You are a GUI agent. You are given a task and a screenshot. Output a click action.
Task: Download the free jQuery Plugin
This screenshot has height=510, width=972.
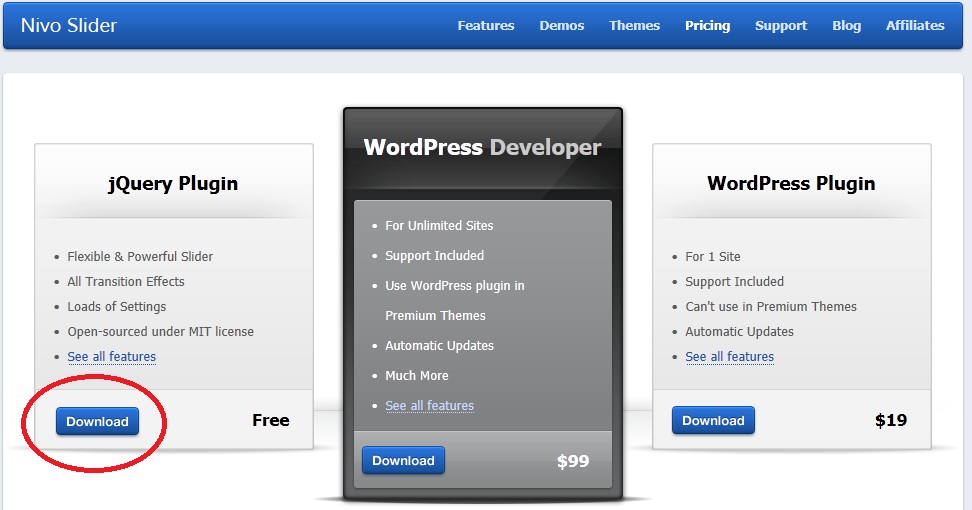97,421
